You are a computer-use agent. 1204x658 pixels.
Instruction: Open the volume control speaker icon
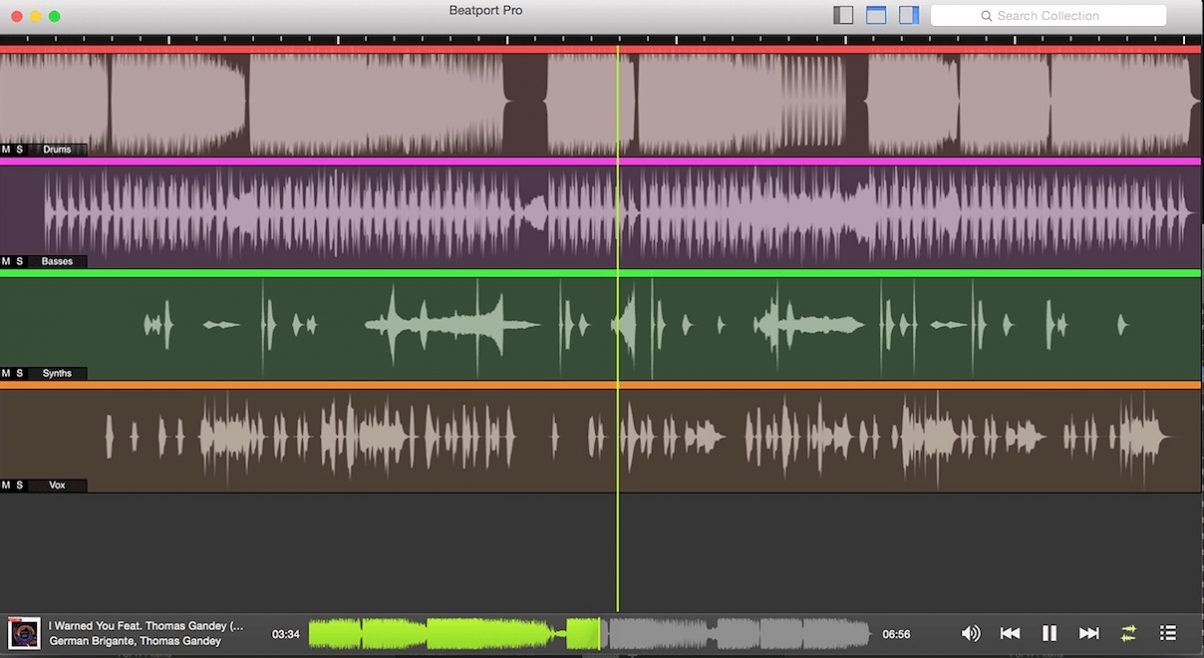[x=970, y=633]
